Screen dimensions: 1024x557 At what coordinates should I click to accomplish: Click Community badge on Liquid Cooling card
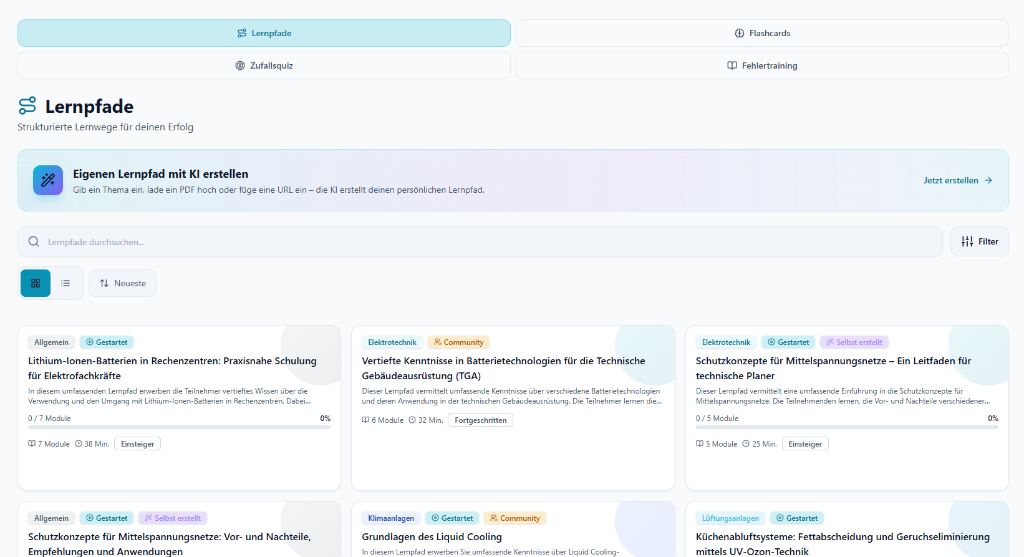[515, 518]
